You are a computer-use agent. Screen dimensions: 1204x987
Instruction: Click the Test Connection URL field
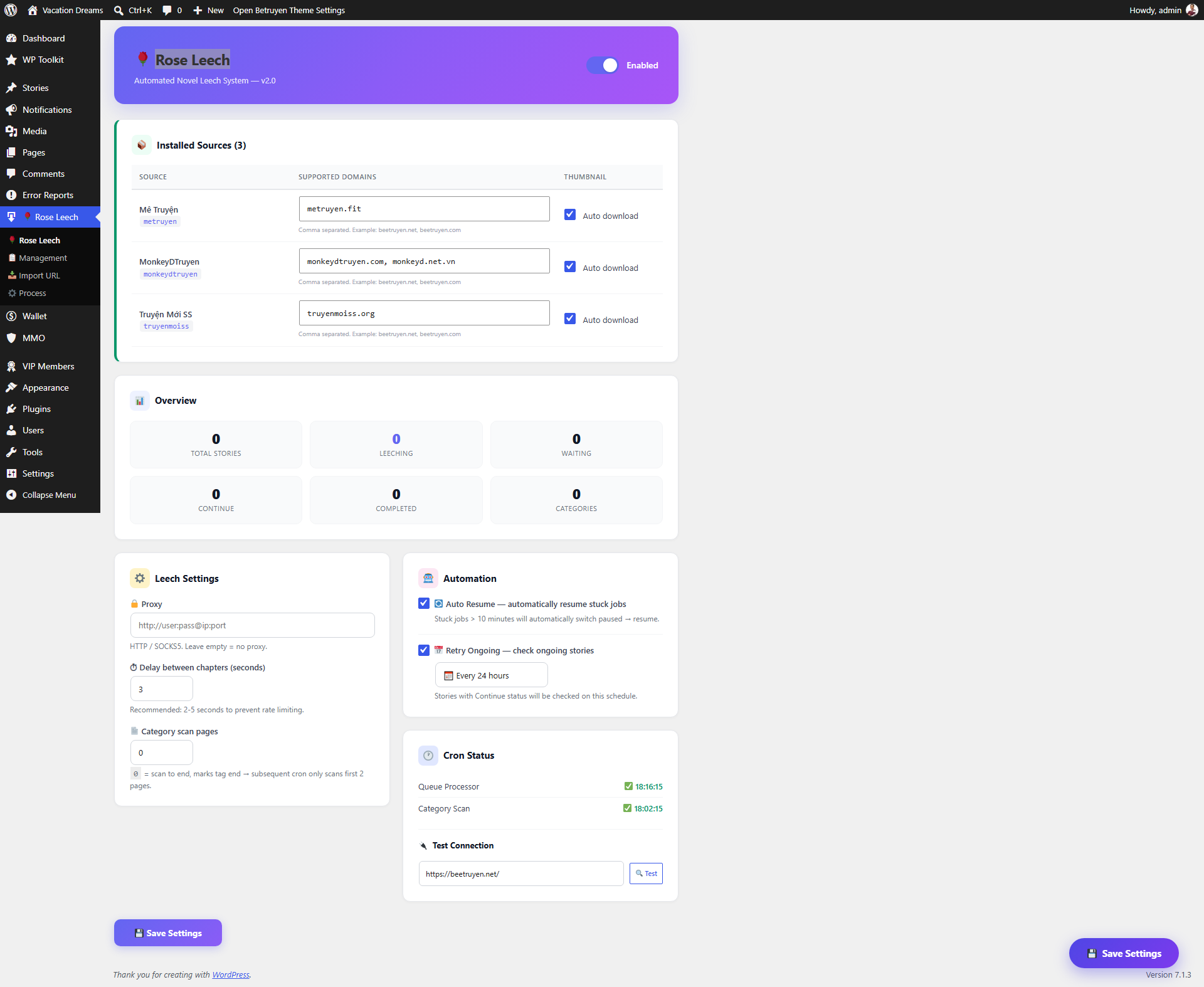pyautogui.click(x=521, y=874)
